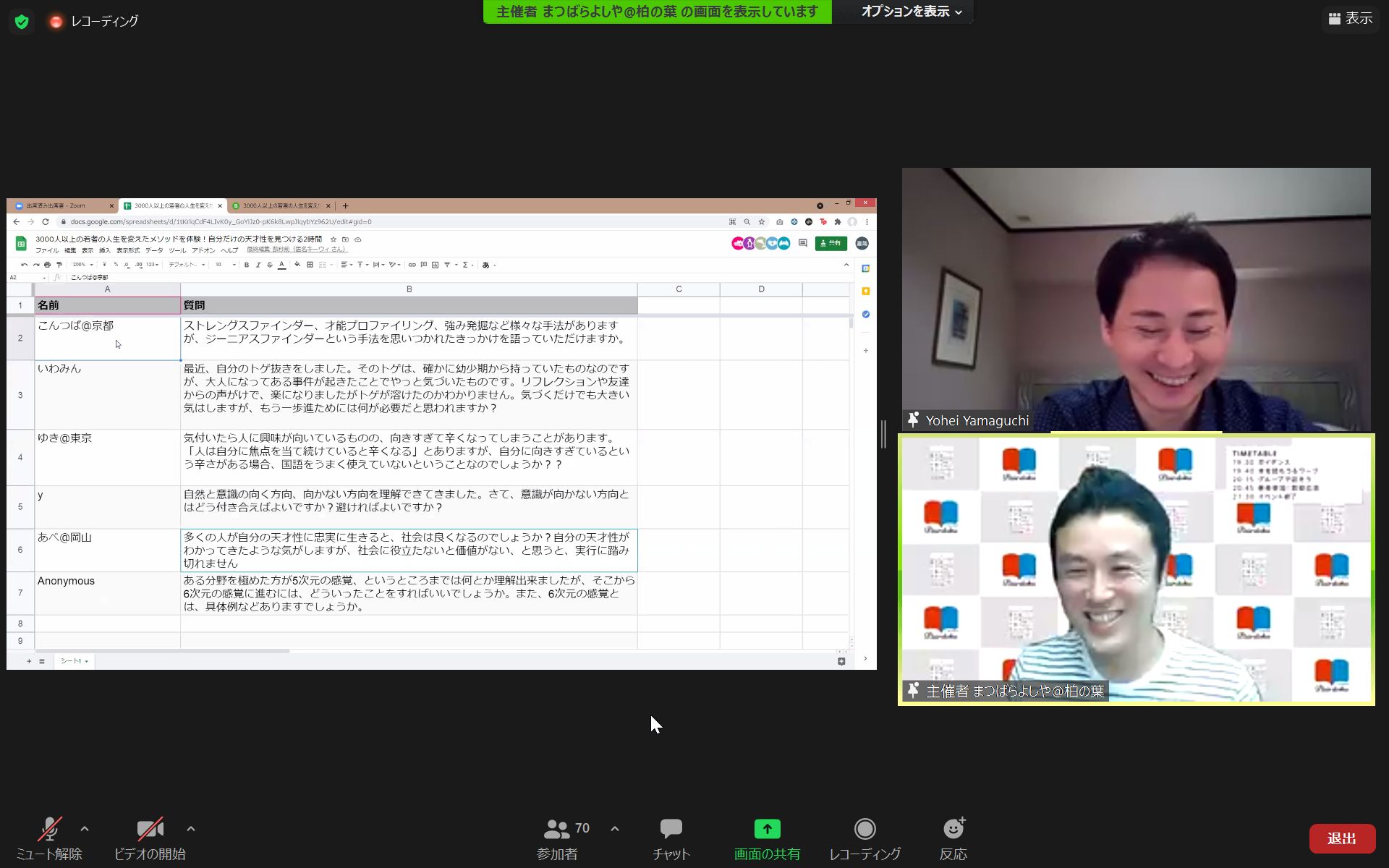Open the chat panel
Viewport: 1389px width, 868px height.
click(x=671, y=829)
